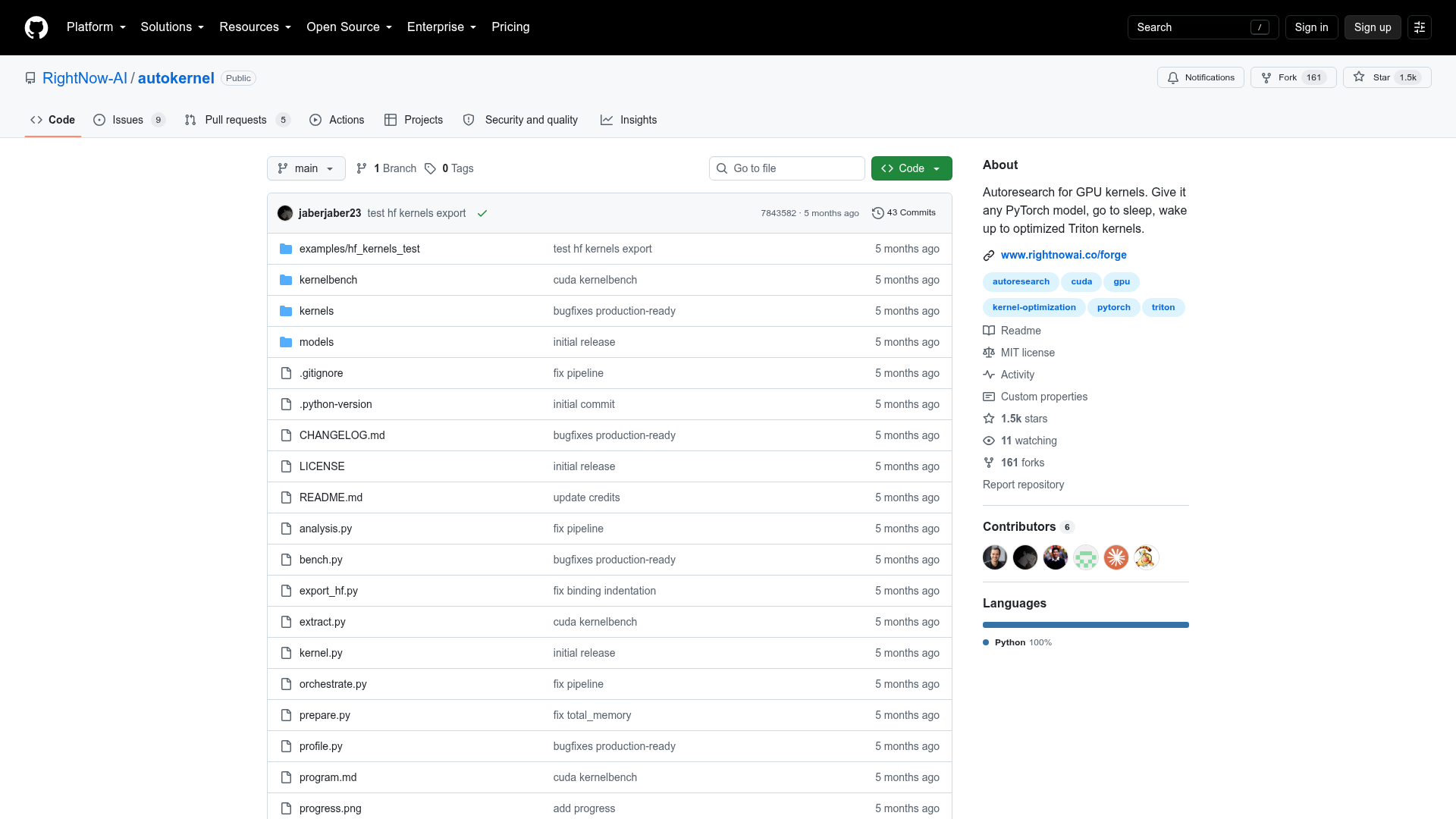Click the folder icon for kernels

(286, 311)
